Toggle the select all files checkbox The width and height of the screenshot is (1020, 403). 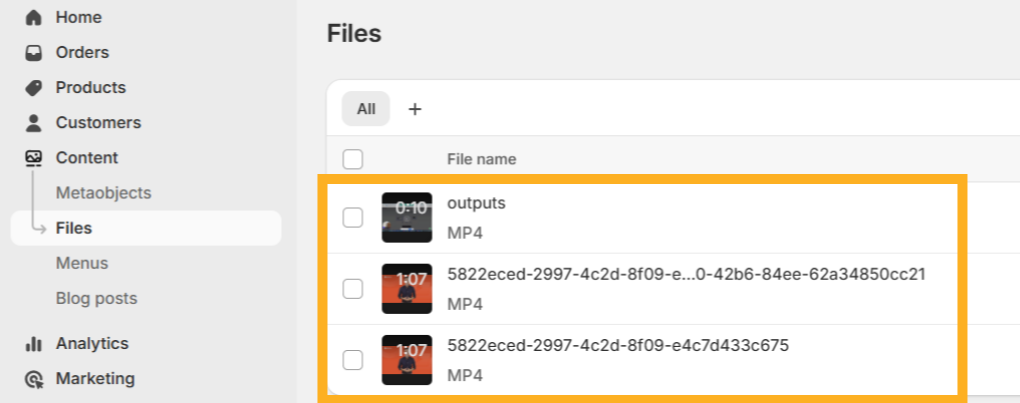tap(353, 159)
